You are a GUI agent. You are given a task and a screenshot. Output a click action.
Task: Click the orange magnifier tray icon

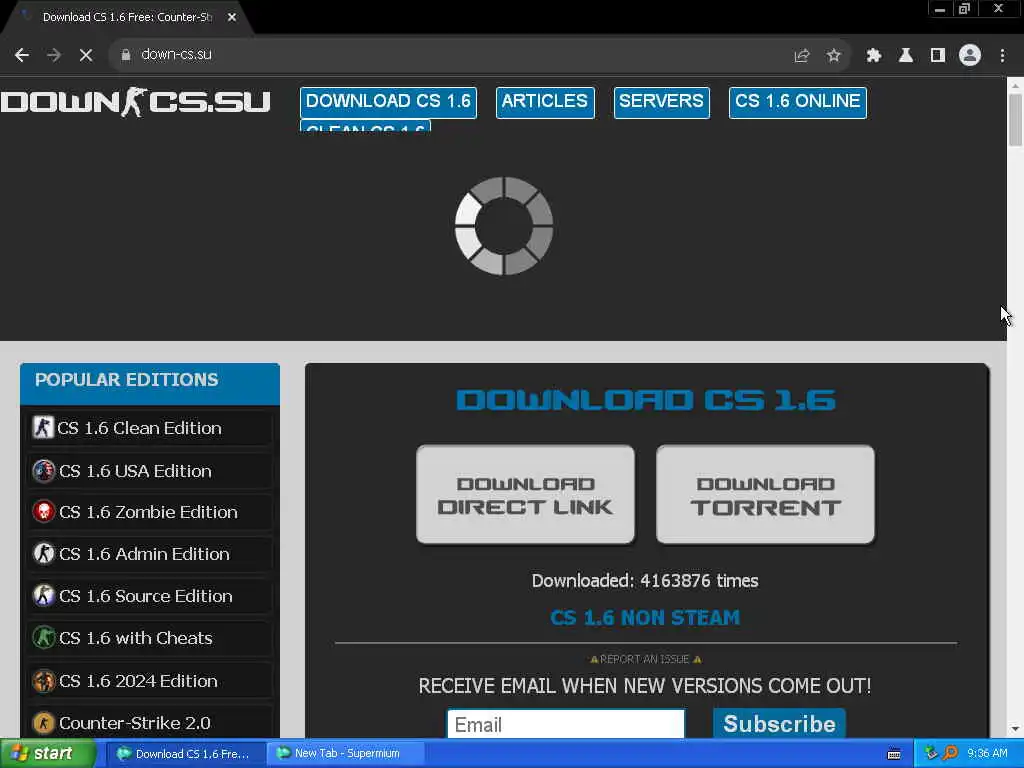(950, 754)
